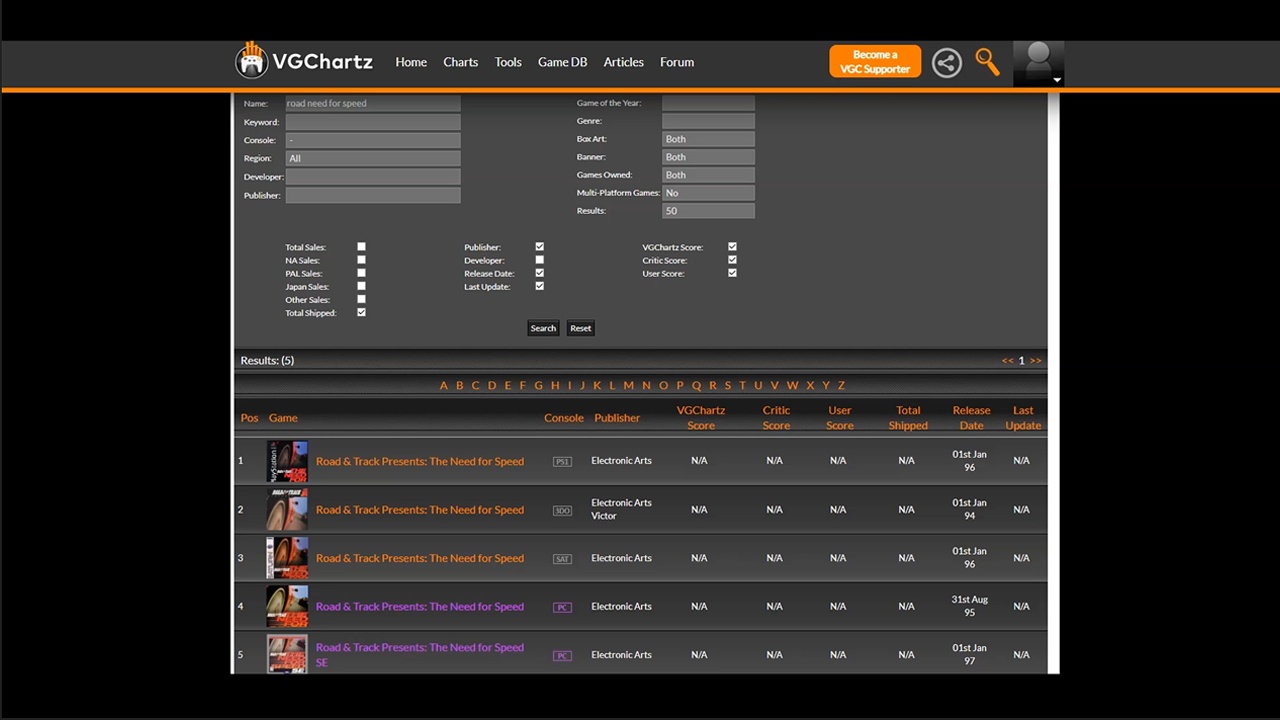Open the Region dropdown set to All

coord(373,158)
